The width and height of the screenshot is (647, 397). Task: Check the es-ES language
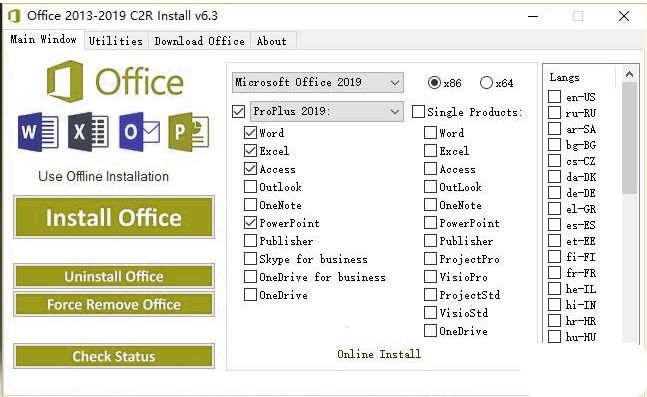click(x=554, y=225)
